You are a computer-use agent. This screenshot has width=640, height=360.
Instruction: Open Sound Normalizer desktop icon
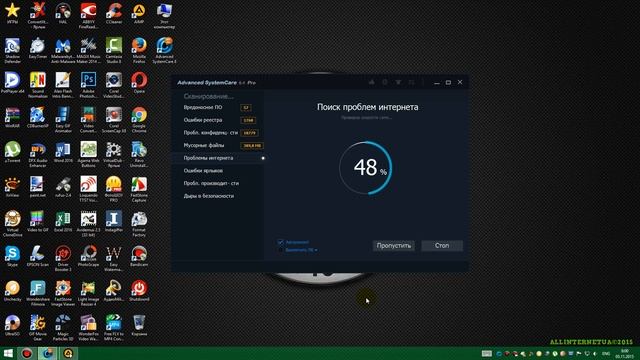(38, 85)
